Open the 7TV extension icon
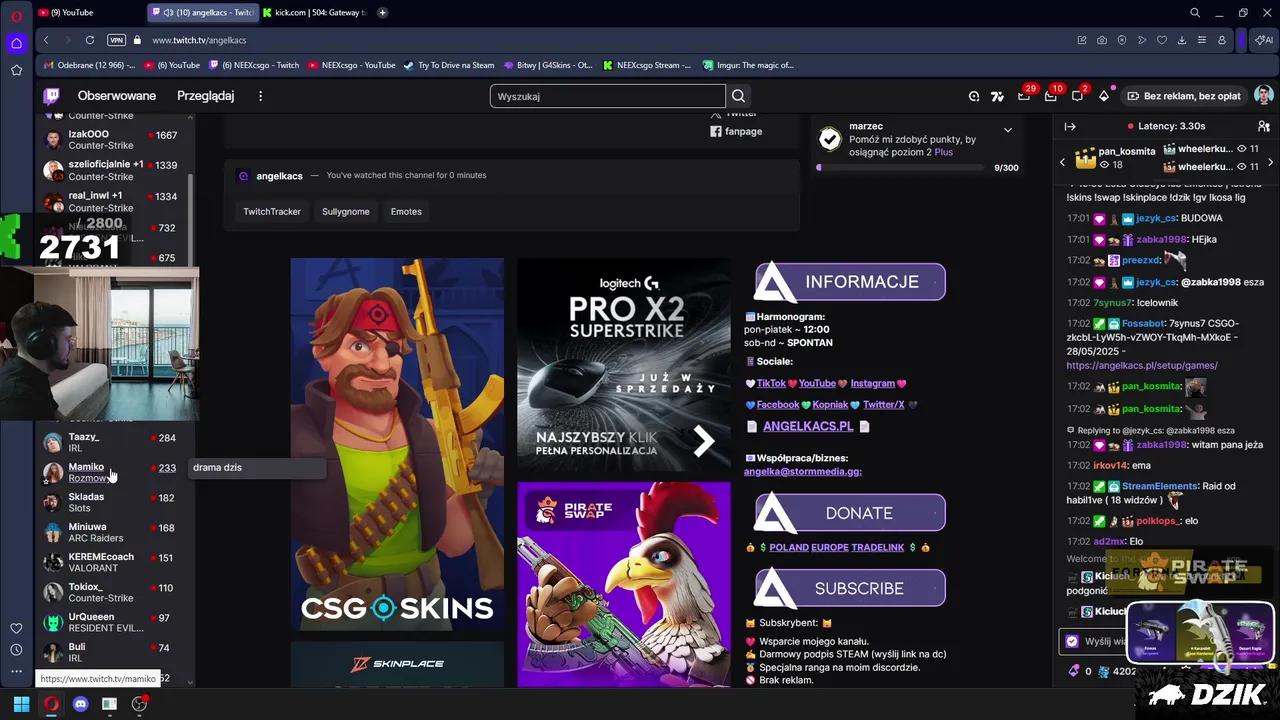This screenshot has height=720, width=1280. (x=997, y=96)
